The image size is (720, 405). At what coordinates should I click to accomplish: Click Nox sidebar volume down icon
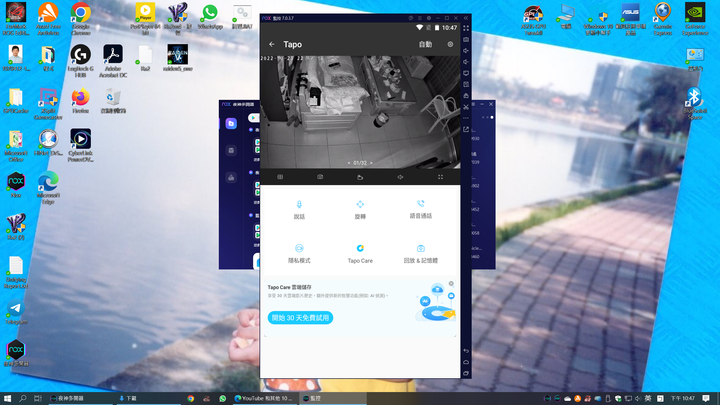tap(466, 62)
